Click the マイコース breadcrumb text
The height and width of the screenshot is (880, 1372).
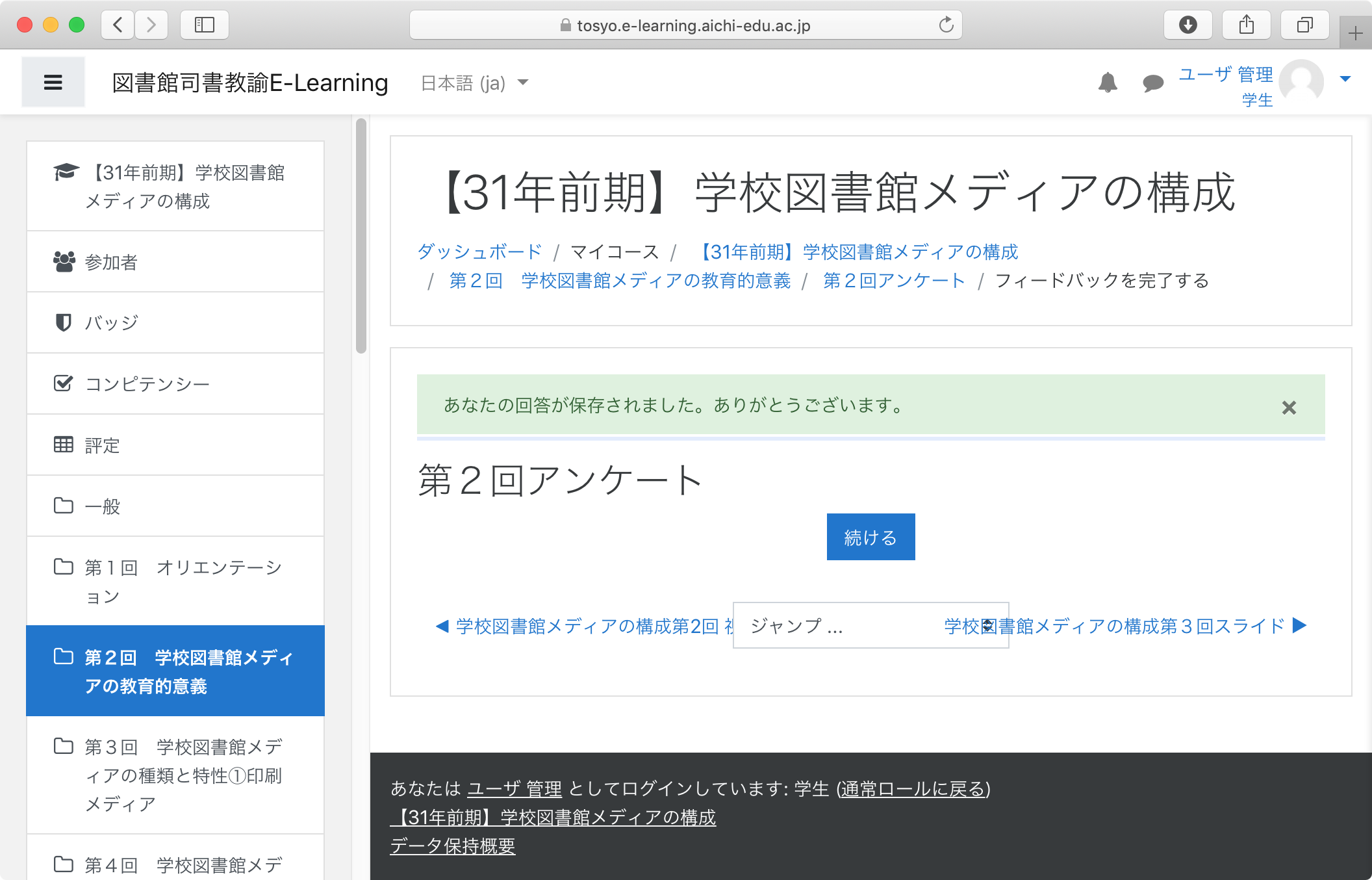(615, 252)
